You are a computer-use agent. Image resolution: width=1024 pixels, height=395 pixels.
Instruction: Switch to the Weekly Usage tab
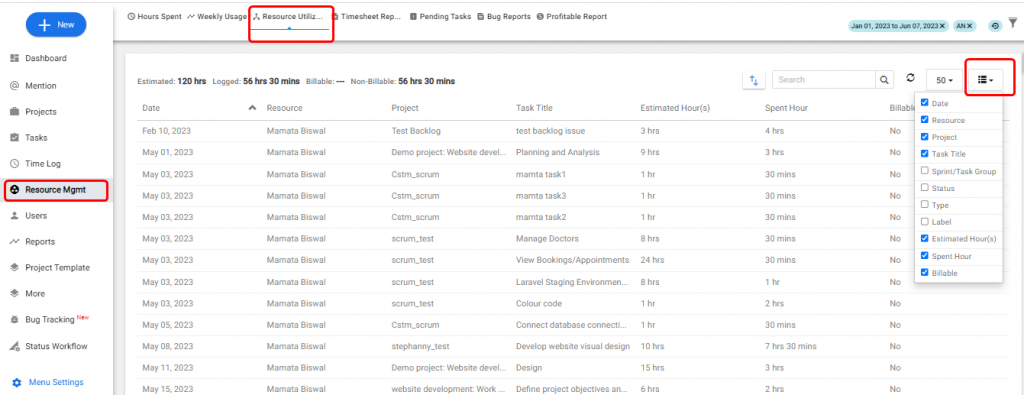(x=216, y=16)
